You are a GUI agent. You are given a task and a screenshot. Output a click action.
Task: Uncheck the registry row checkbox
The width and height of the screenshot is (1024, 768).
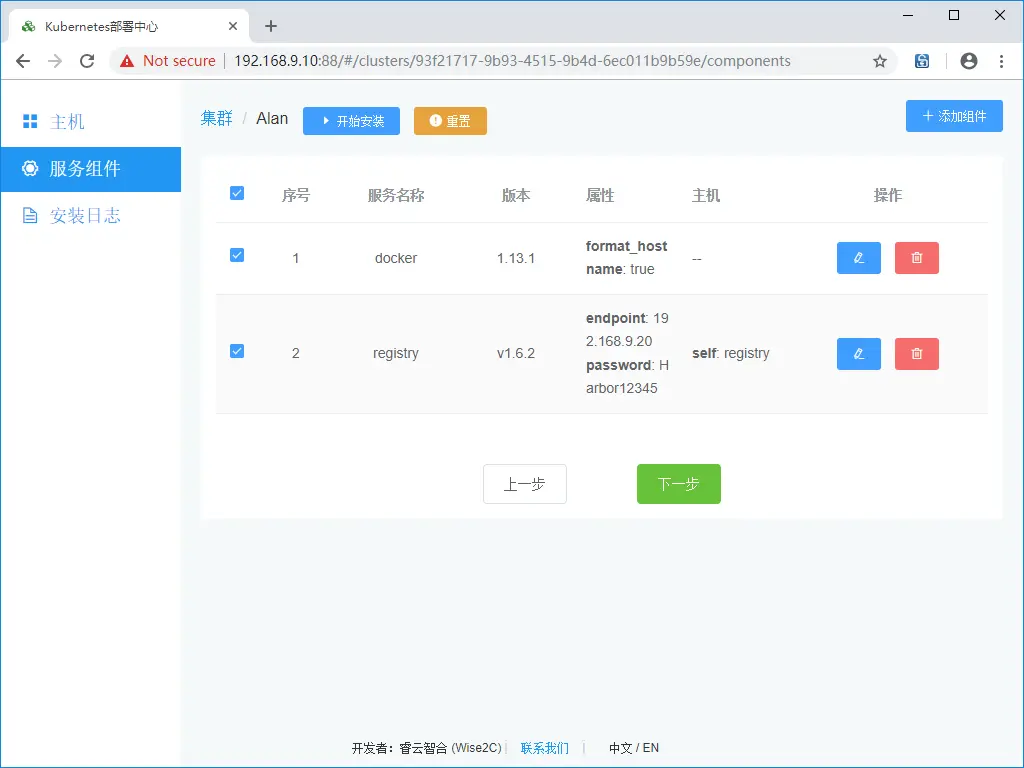237,351
